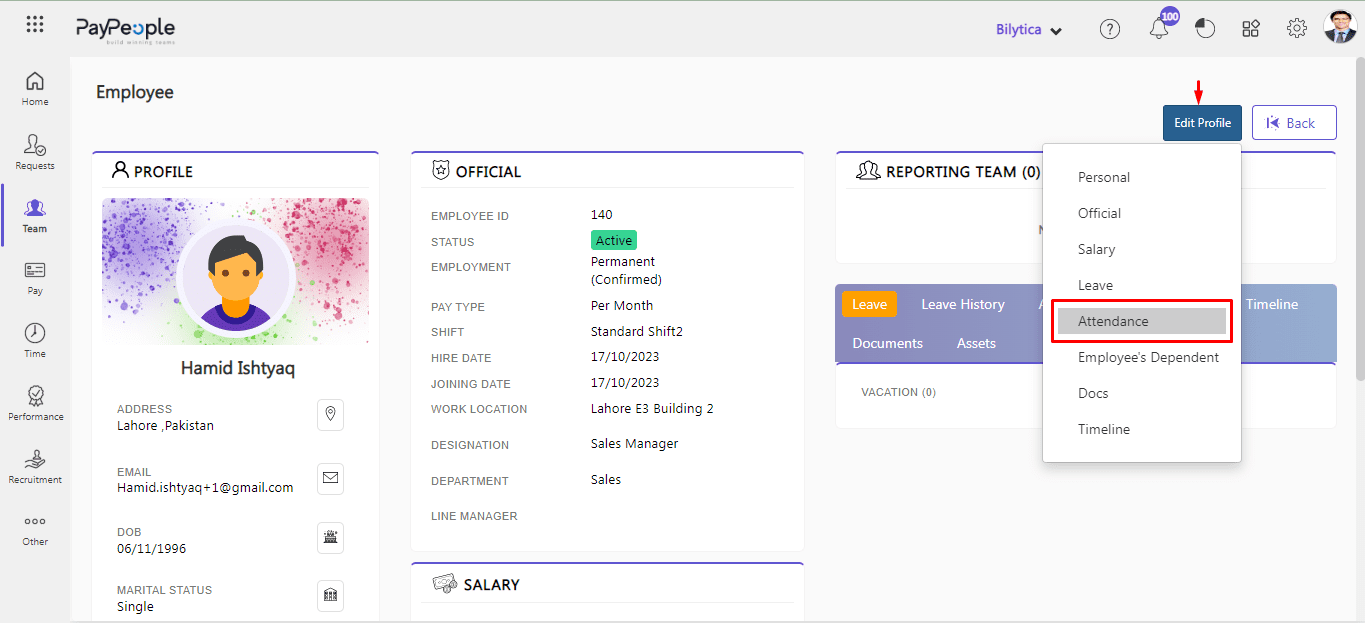The height and width of the screenshot is (623, 1365).
Task: Click the Single marital status value
Action: [135, 606]
